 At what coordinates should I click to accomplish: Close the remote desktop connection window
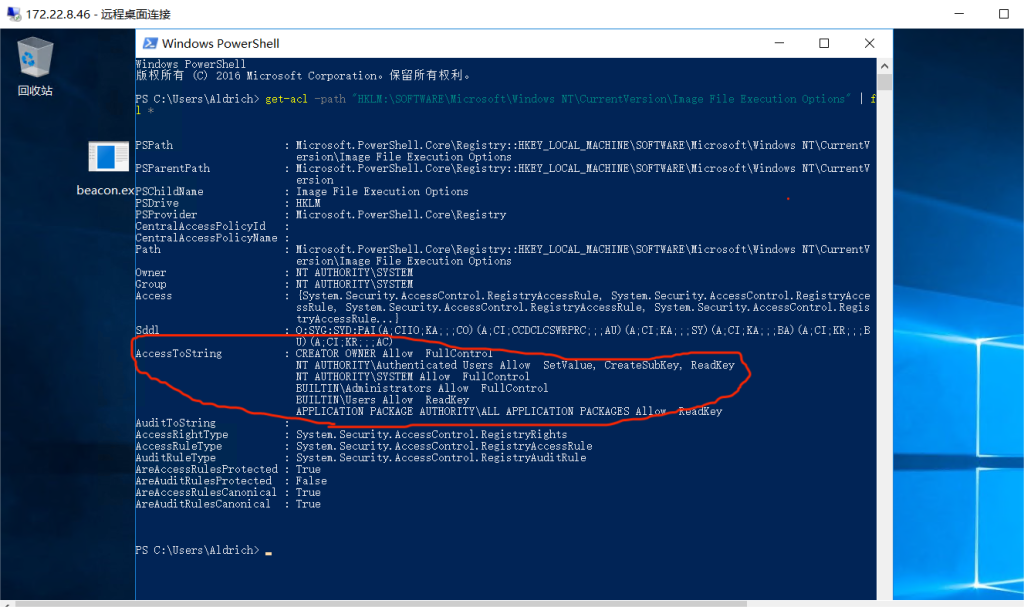point(1002,15)
